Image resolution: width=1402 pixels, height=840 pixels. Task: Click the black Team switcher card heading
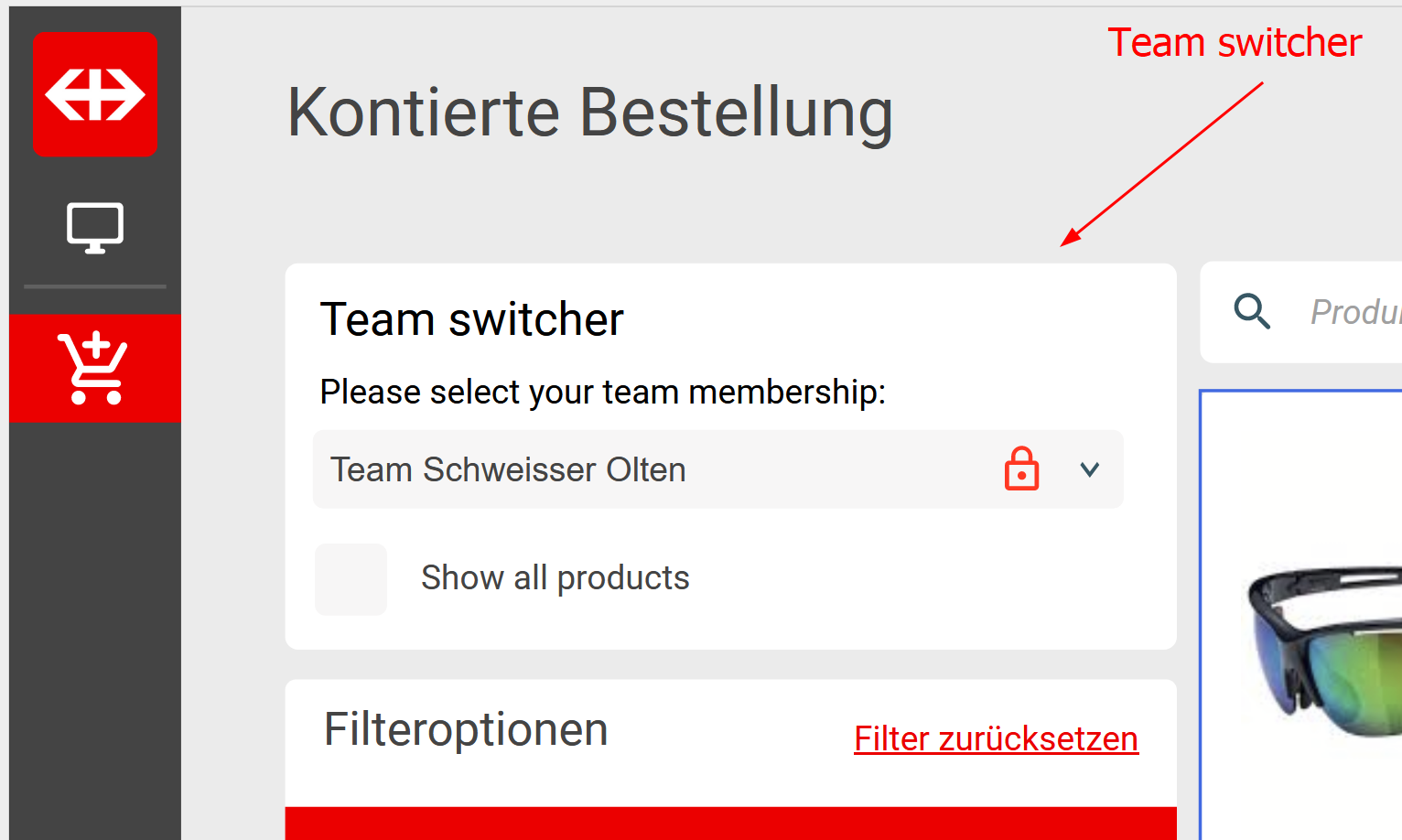point(471,319)
